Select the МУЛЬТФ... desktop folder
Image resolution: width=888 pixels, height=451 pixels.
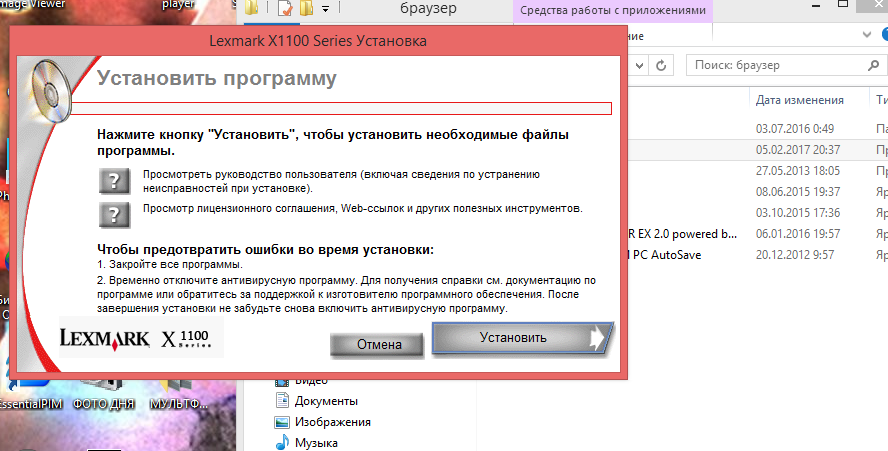tap(178, 394)
